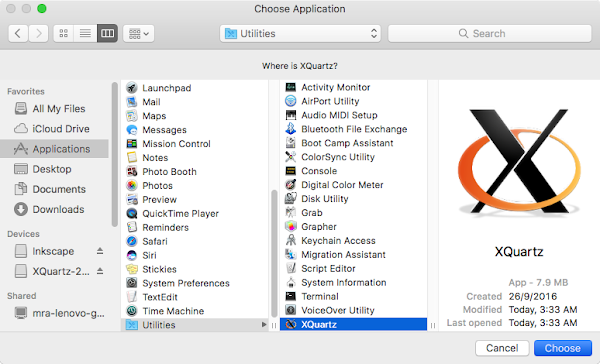This screenshot has width=600, height=364.
Task: Select Migration Assistant in Utilities
Action: (354, 255)
